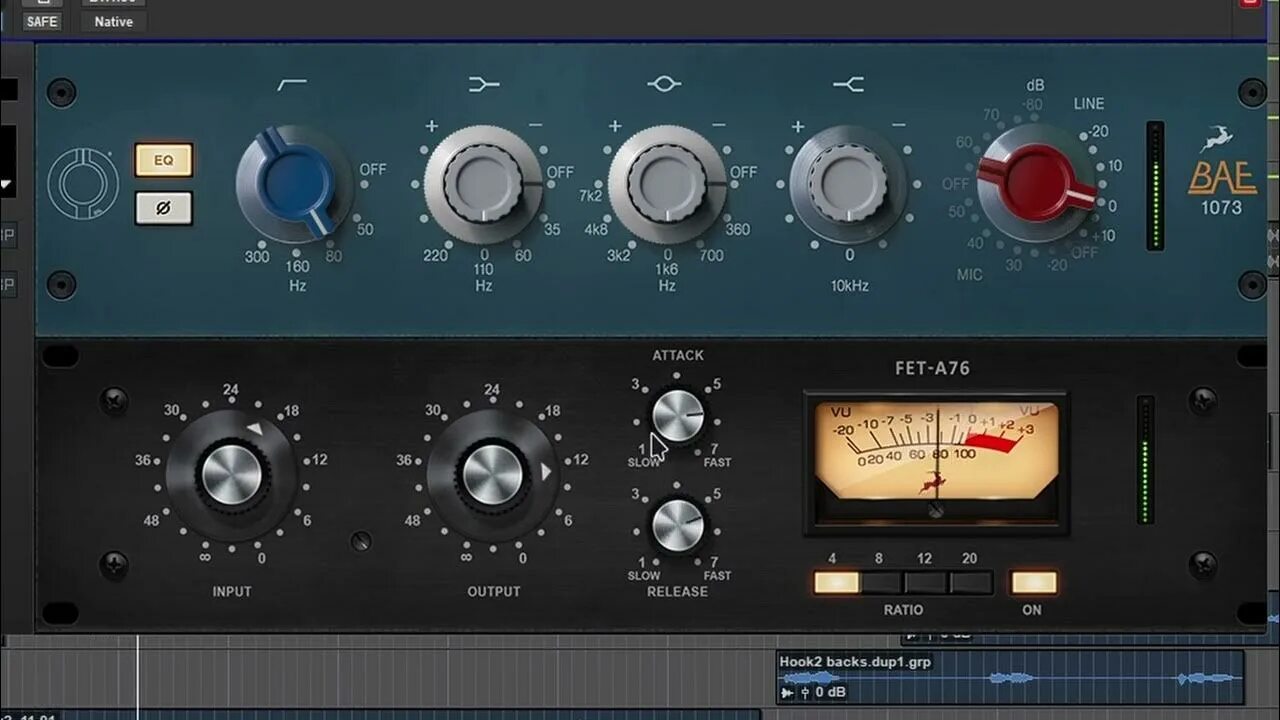The width and height of the screenshot is (1280, 720).
Task: Click the high-pass filter symbol
Action: tap(292, 85)
